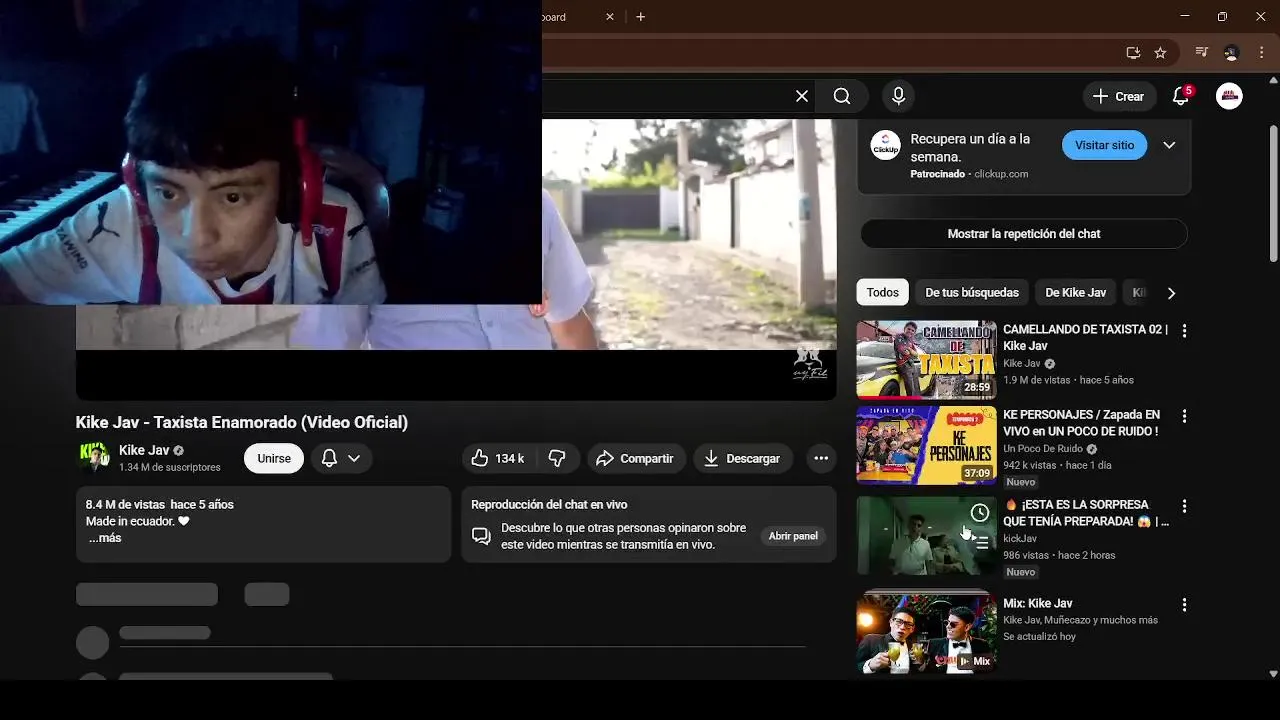
Task: Show more filter chips with right arrow
Action: (1171, 293)
